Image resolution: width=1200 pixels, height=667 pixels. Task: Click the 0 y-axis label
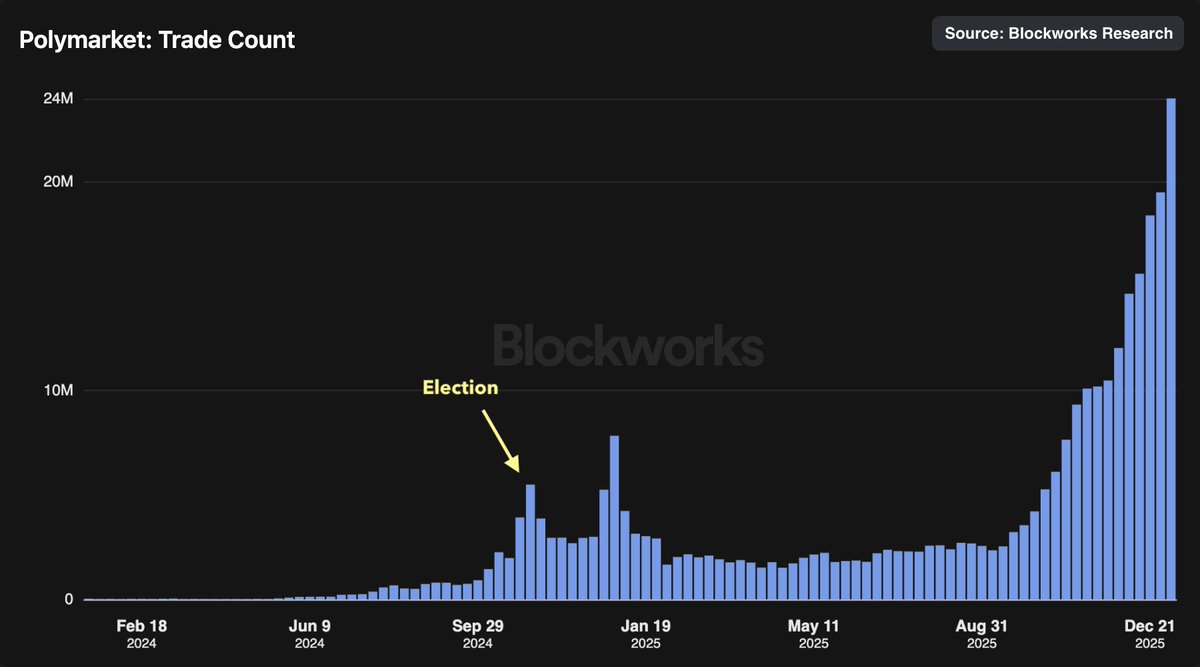coord(69,599)
